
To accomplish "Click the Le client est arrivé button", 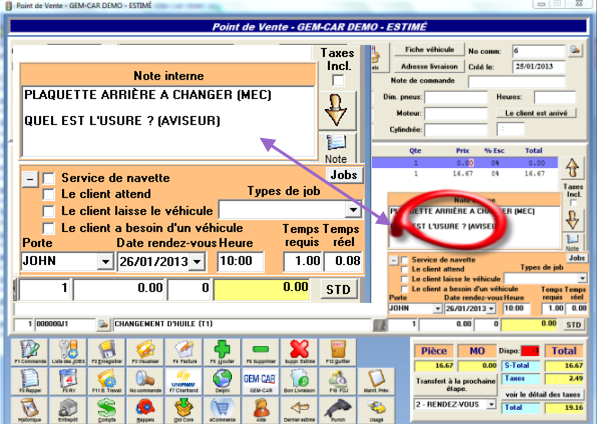I will pyautogui.click(x=536, y=113).
